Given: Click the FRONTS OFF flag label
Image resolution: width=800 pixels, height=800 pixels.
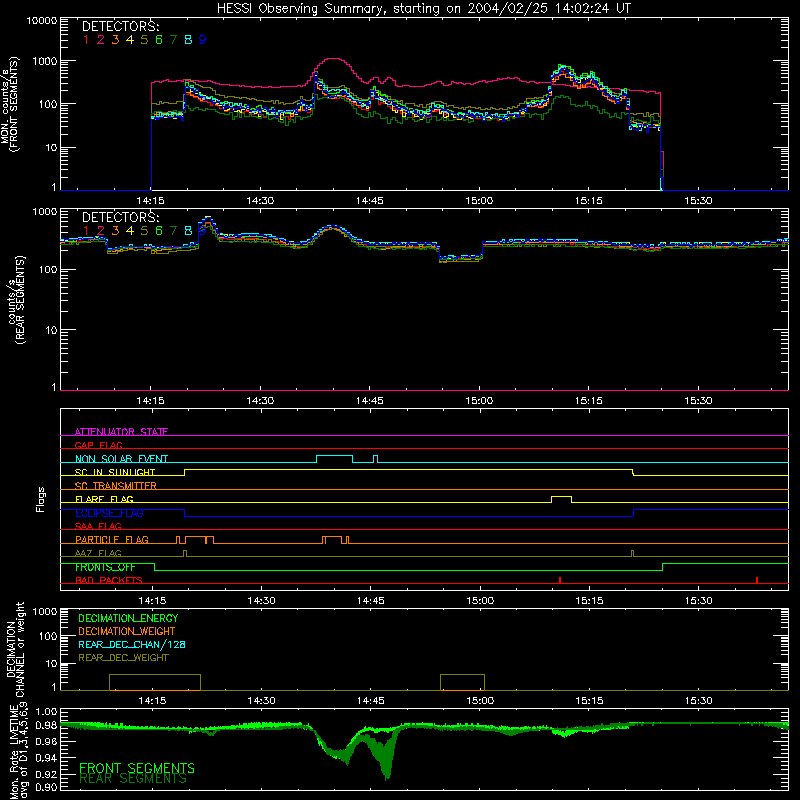Looking at the screenshot, I should (x=105, y=567).
